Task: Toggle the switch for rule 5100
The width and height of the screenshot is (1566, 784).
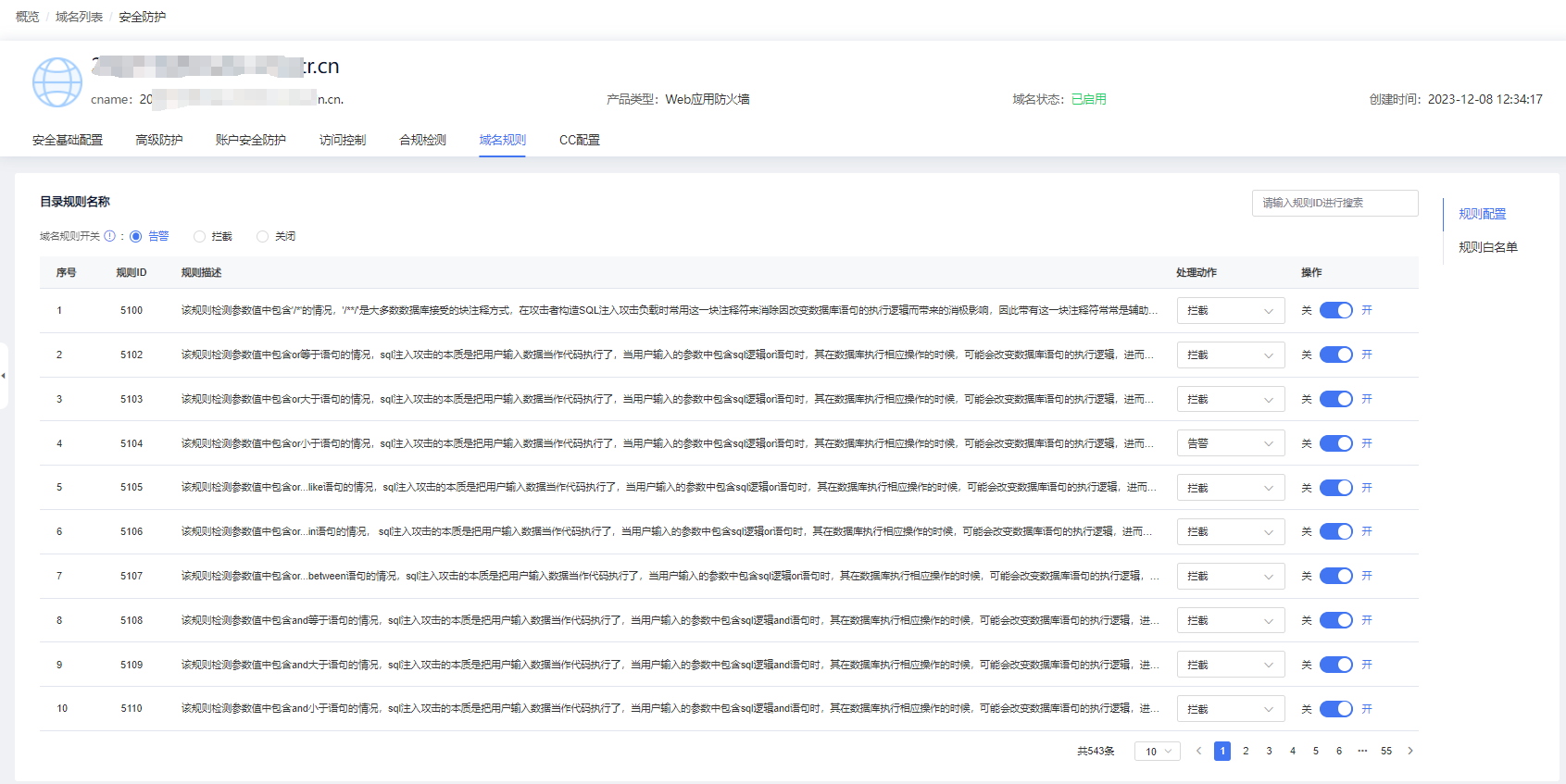Action: 1335,311
